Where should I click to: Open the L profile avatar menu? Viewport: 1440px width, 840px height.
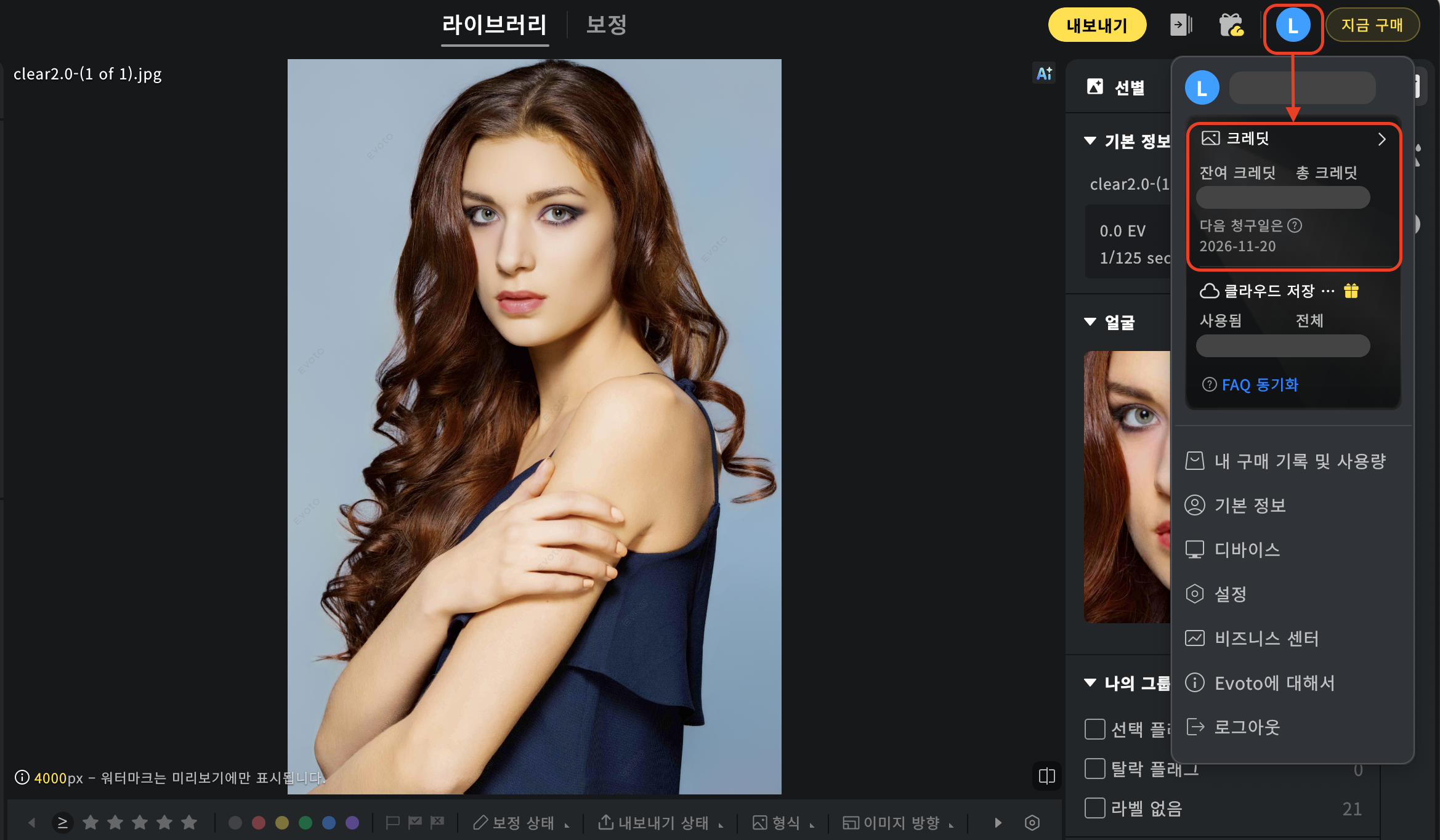pos(1292,26)
